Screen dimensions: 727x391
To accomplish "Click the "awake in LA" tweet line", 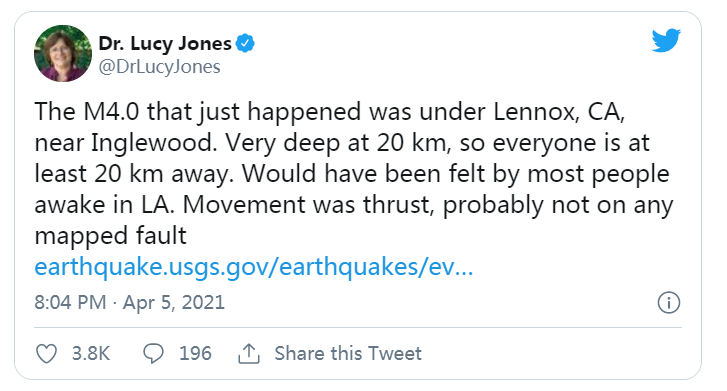I will pyautogui.click(x=354, y=205).
